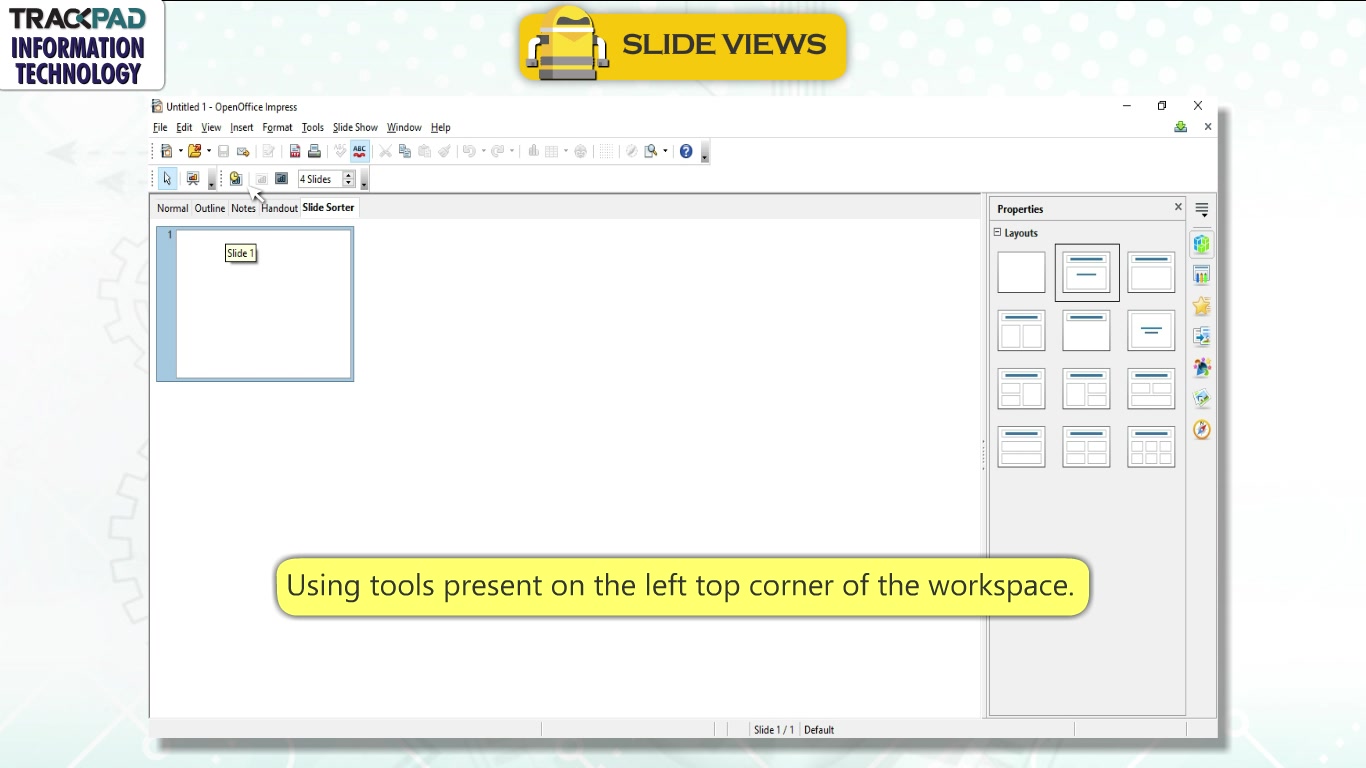This screenshot has height=768, width=1366.
Task: Open the Window menu
Action: [404, 127]
